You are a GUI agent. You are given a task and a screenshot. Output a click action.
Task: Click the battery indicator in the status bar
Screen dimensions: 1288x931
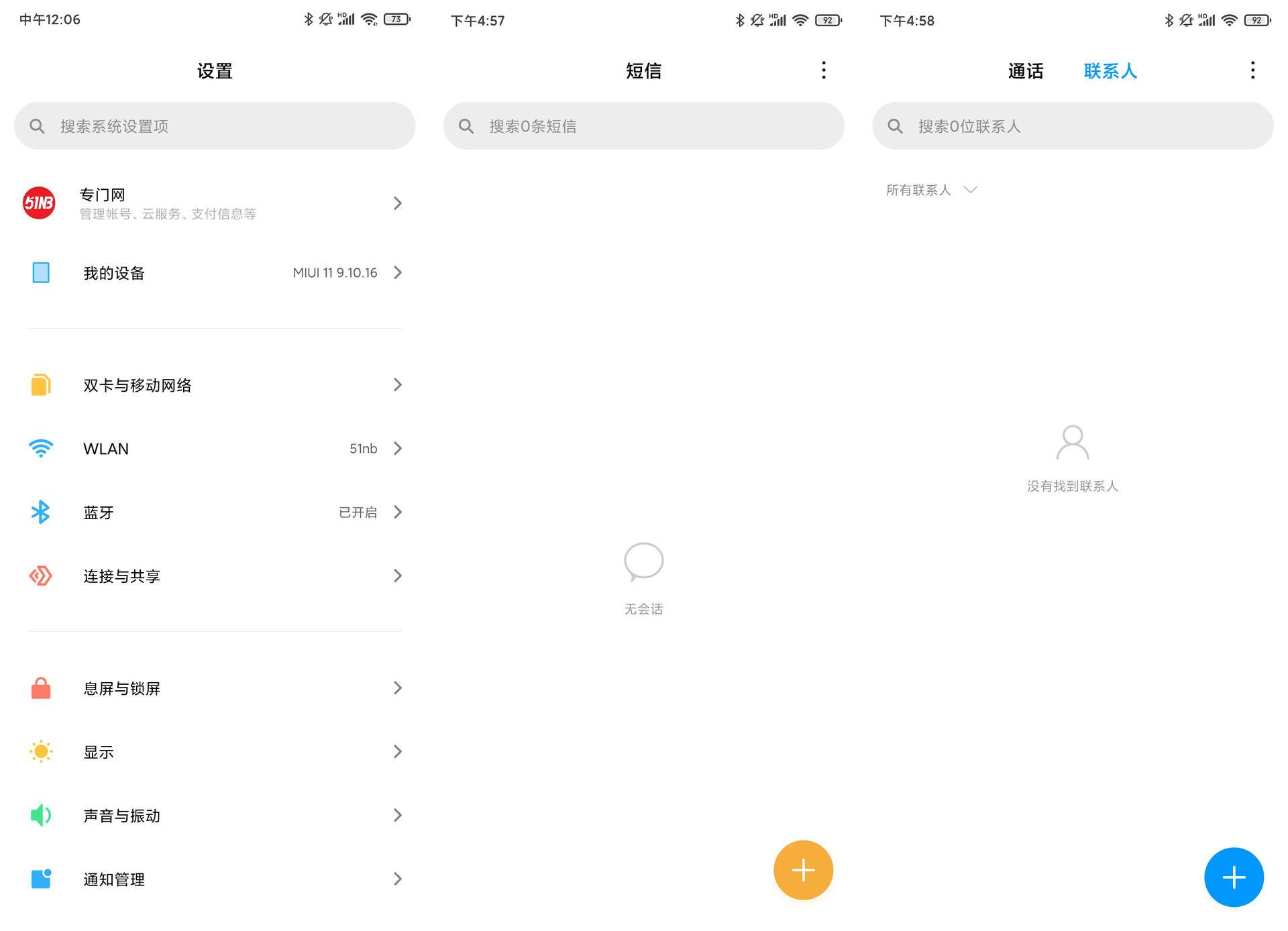click(396, 19)
